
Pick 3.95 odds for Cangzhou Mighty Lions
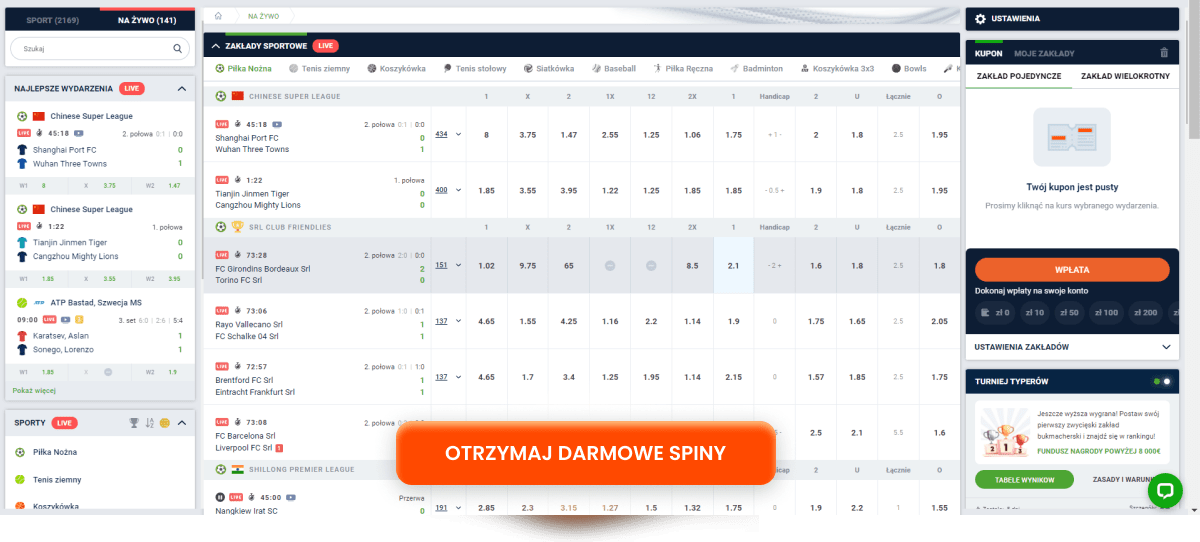(x=568, y=190)
